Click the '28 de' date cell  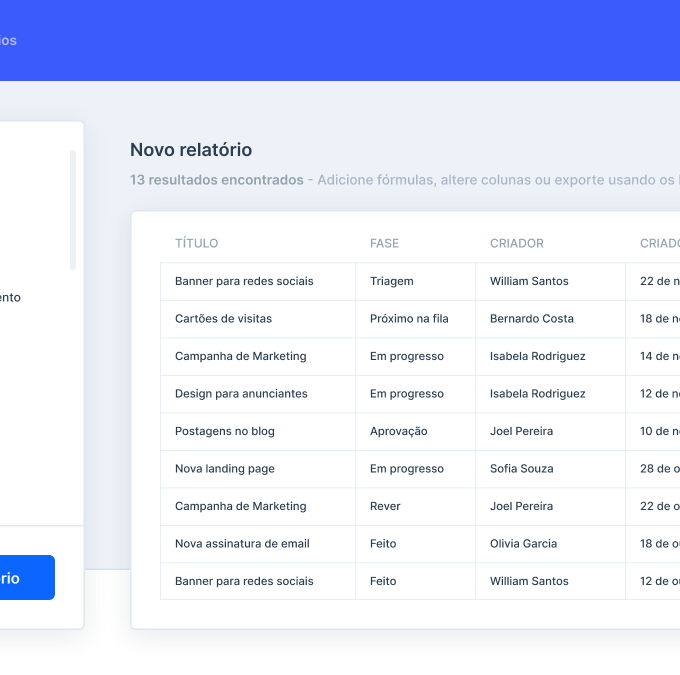653,469
